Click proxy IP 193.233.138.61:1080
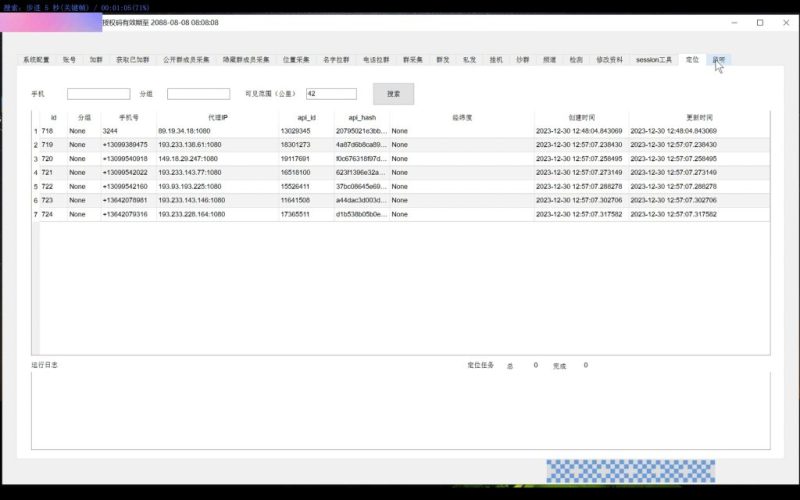 pos(218,145)
